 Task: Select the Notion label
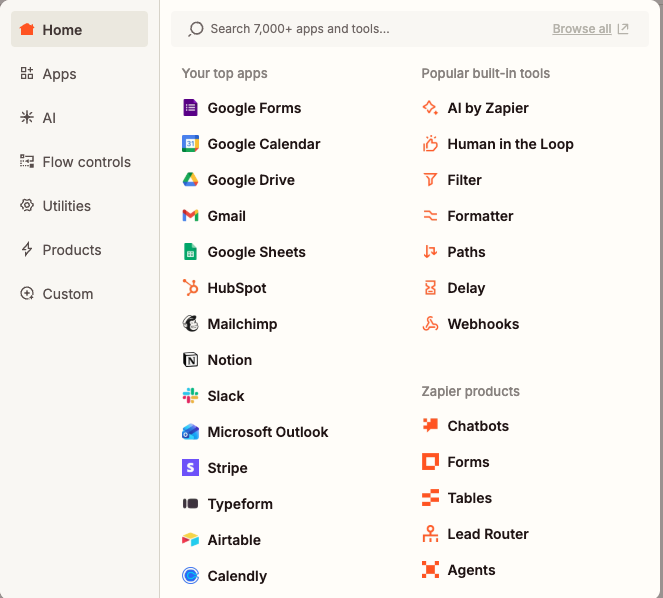point(230,360)
